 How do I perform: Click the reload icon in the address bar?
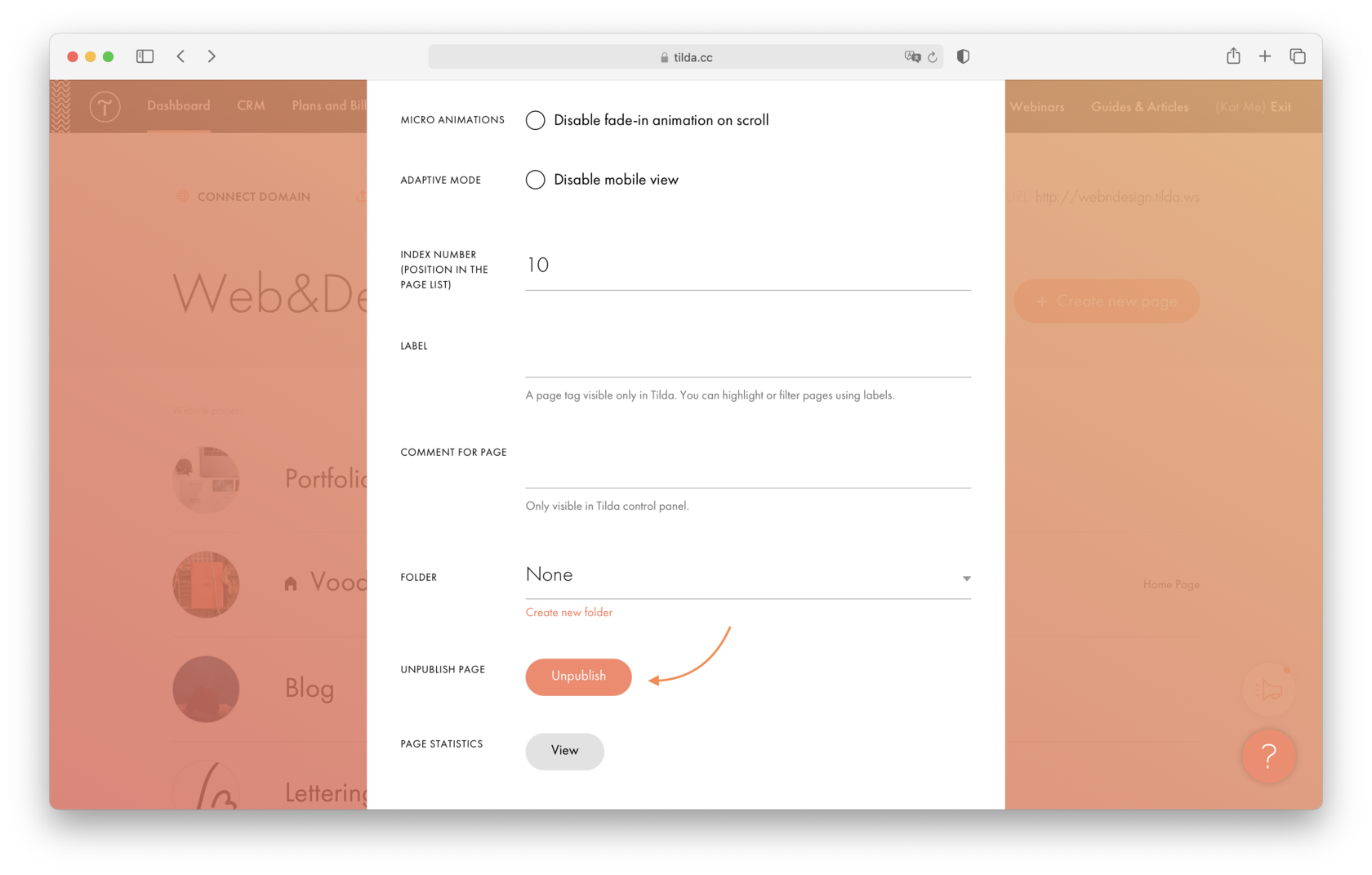click(x=933, y=56)
